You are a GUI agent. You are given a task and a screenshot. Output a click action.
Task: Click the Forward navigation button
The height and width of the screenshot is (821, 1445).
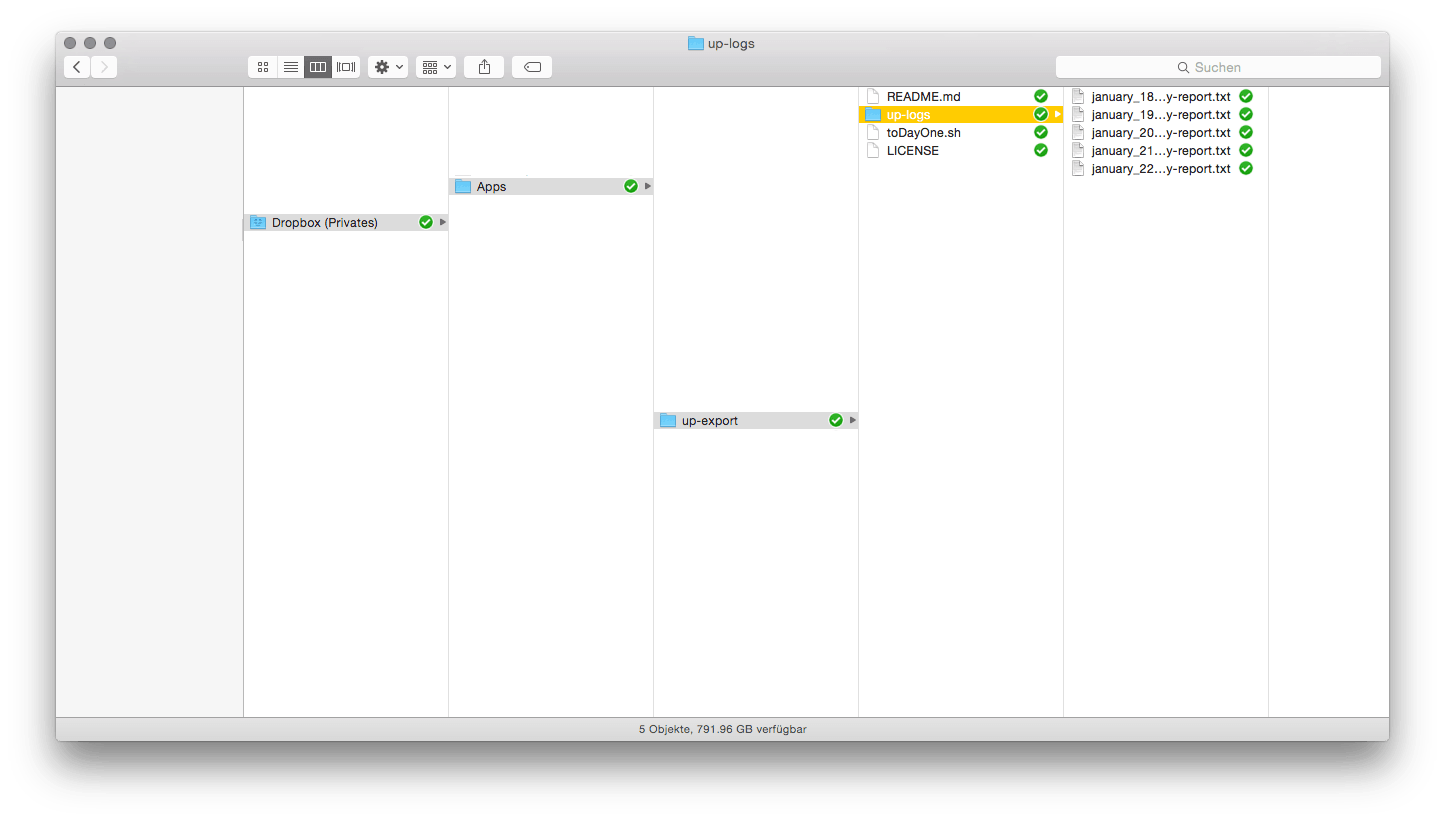click(x=104, y=66)
